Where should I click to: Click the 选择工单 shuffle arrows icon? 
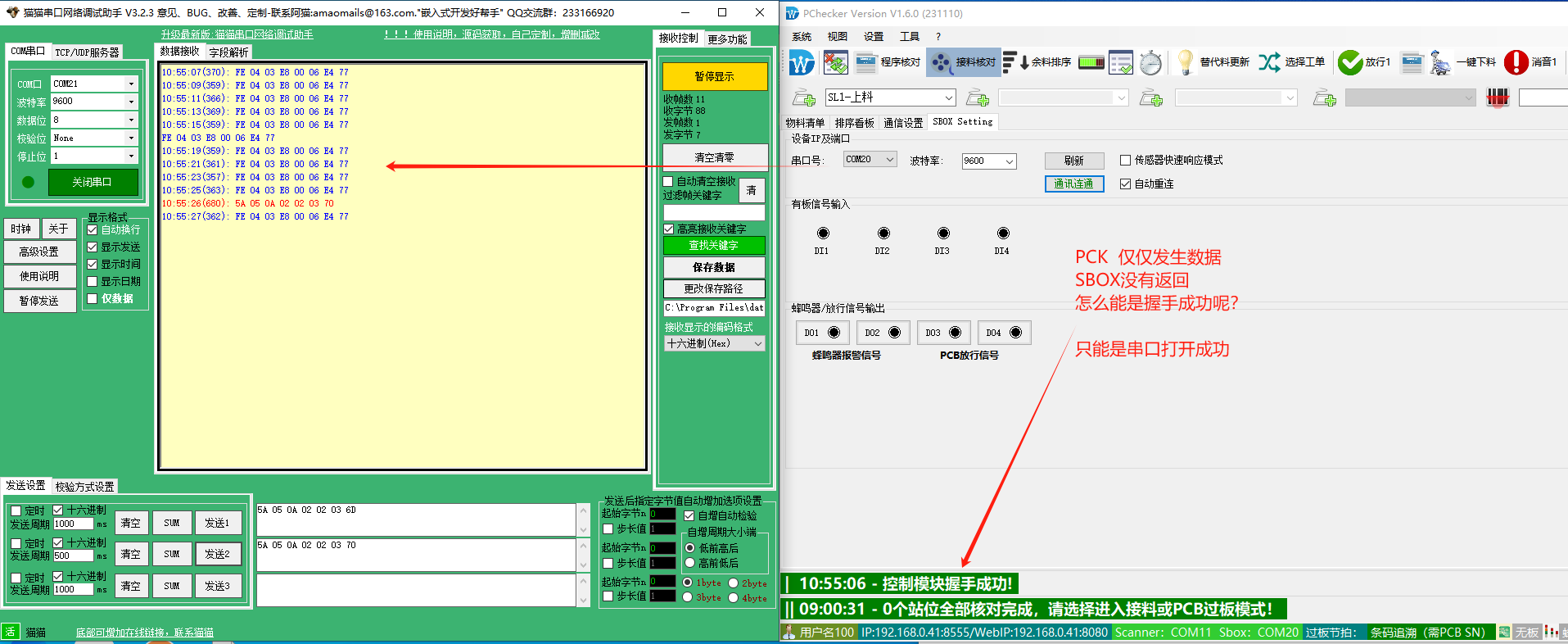tap(1269, 62)
